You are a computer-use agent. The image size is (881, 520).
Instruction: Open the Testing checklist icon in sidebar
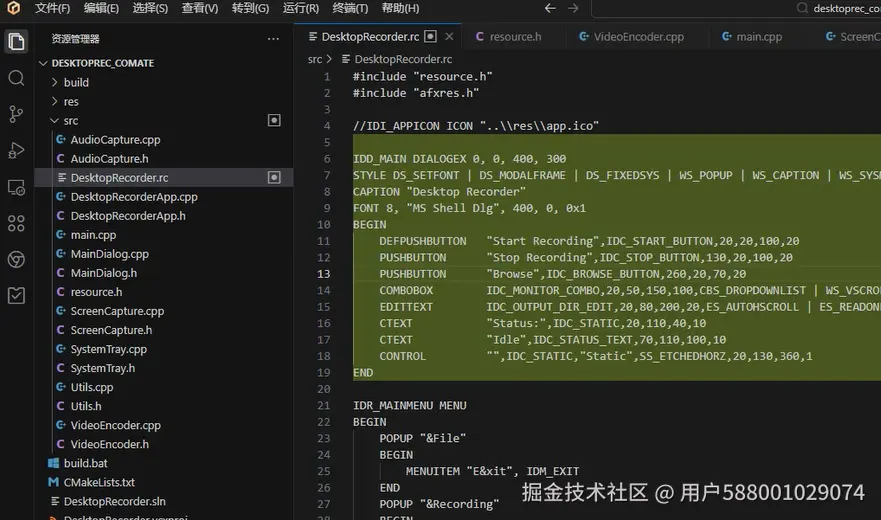[16, 295]
